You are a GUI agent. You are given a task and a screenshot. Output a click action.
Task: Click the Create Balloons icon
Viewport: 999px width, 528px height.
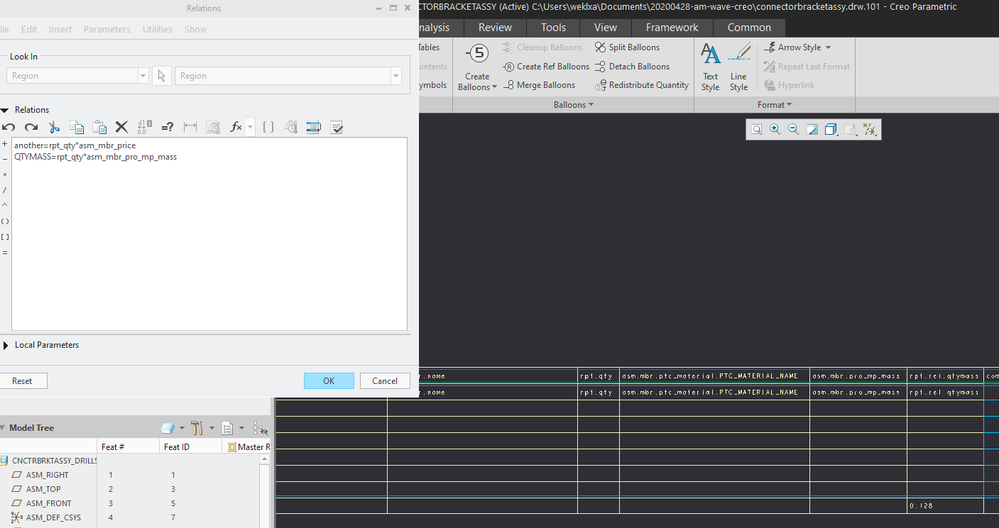(477, 55)
